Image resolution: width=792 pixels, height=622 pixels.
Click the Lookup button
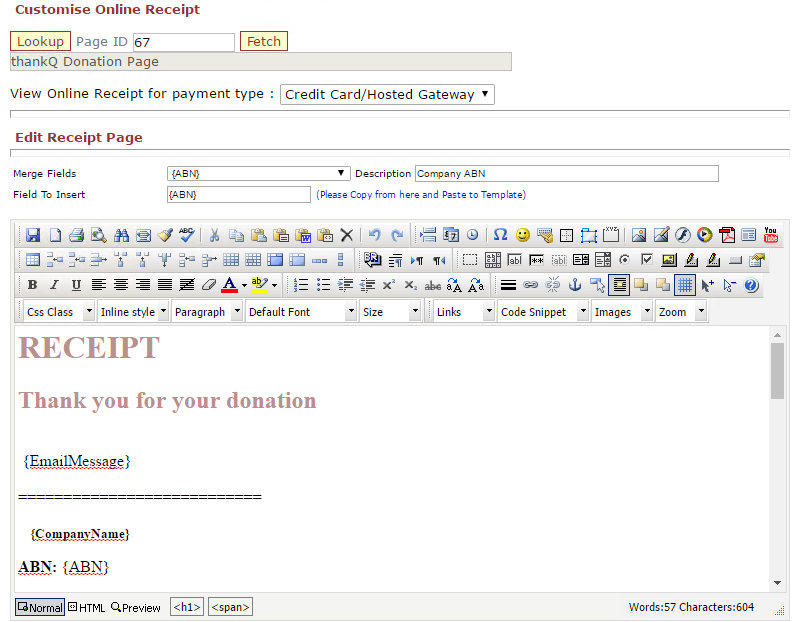[40, 41]
